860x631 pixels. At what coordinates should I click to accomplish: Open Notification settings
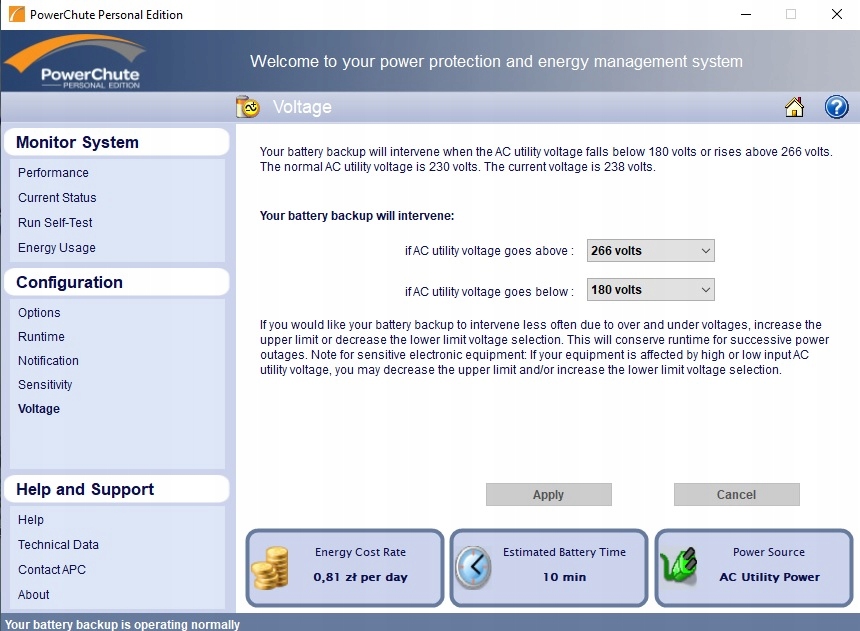click(48, 361)
